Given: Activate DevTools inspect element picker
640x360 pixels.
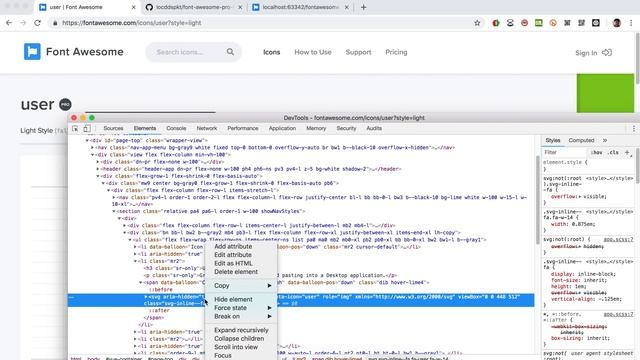Looking at the screenshot, I should (75, 128).
